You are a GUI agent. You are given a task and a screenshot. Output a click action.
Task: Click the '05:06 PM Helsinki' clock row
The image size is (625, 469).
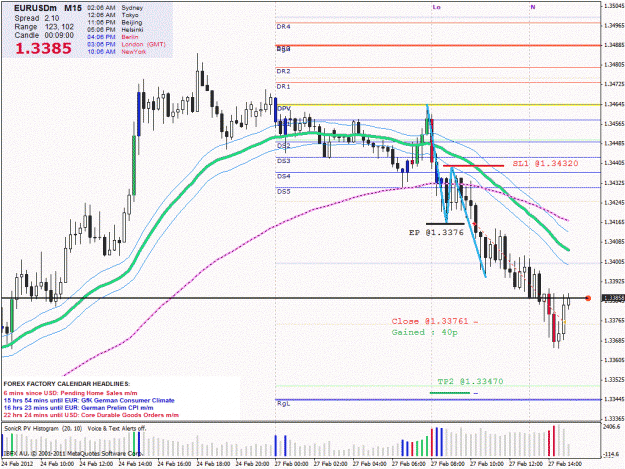click(115, 29)
